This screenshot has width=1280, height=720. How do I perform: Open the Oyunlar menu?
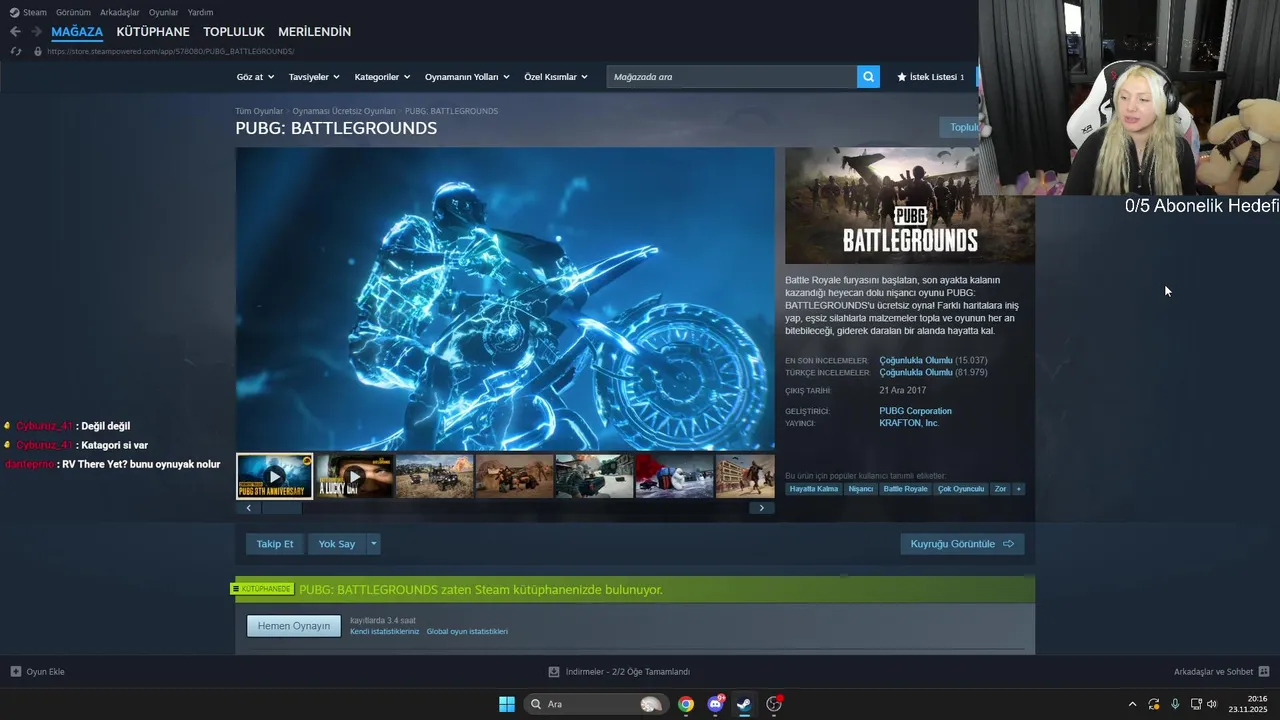[163, 13]
